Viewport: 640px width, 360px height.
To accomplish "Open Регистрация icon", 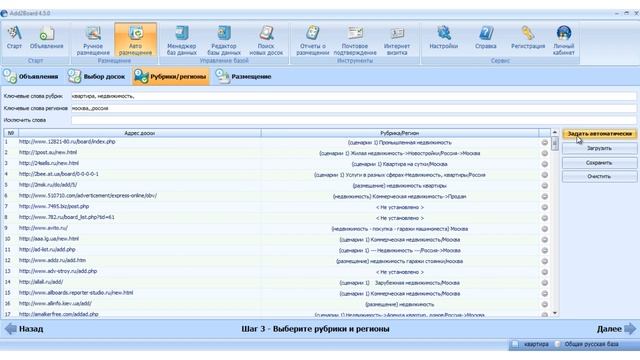I will [528, 38].
